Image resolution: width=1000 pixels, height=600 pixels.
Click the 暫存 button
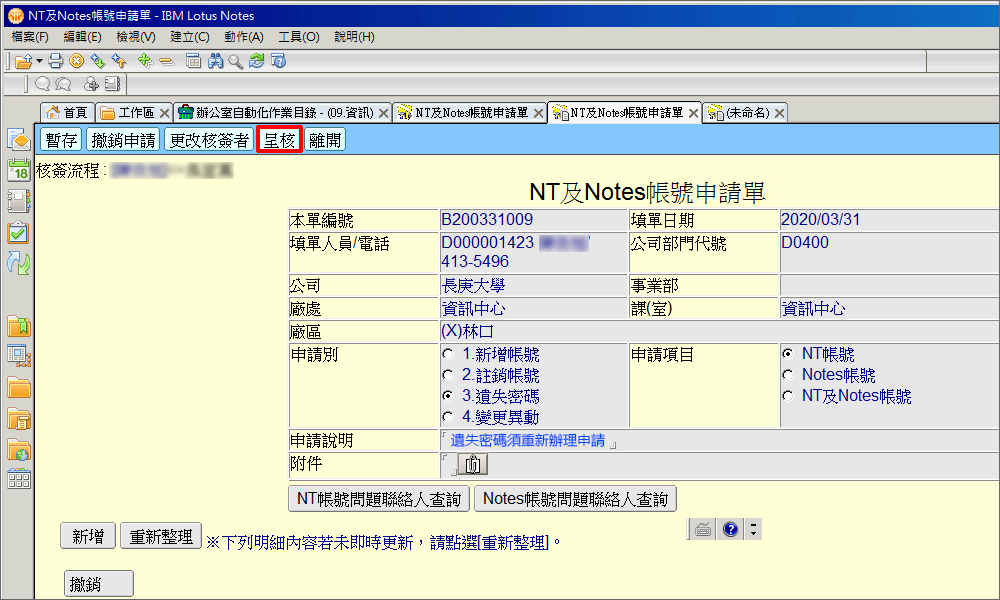click(61, 140)
